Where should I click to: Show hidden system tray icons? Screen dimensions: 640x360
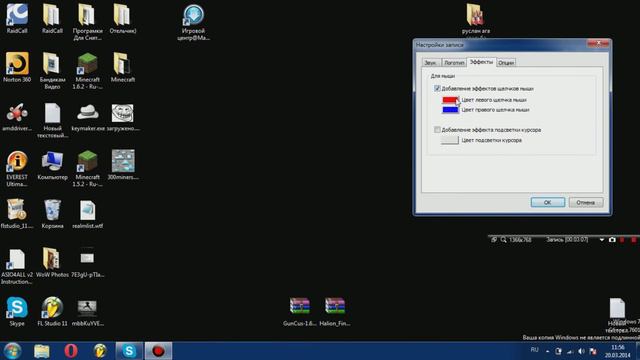tap(547, 351)
